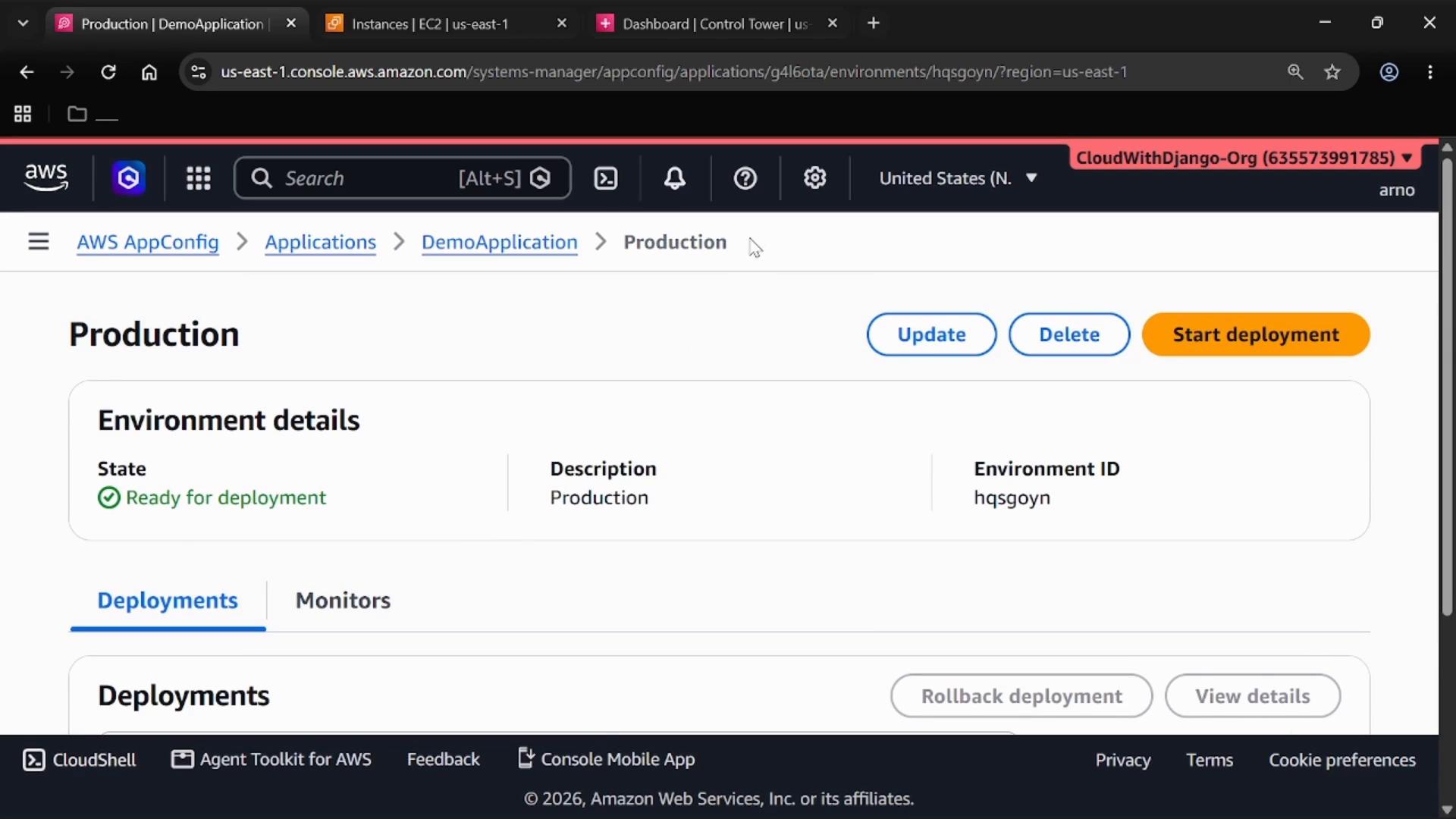1456x819 pixels.
Task: Open the DemoApplication breadcrumb link
Action: (499, 242)
